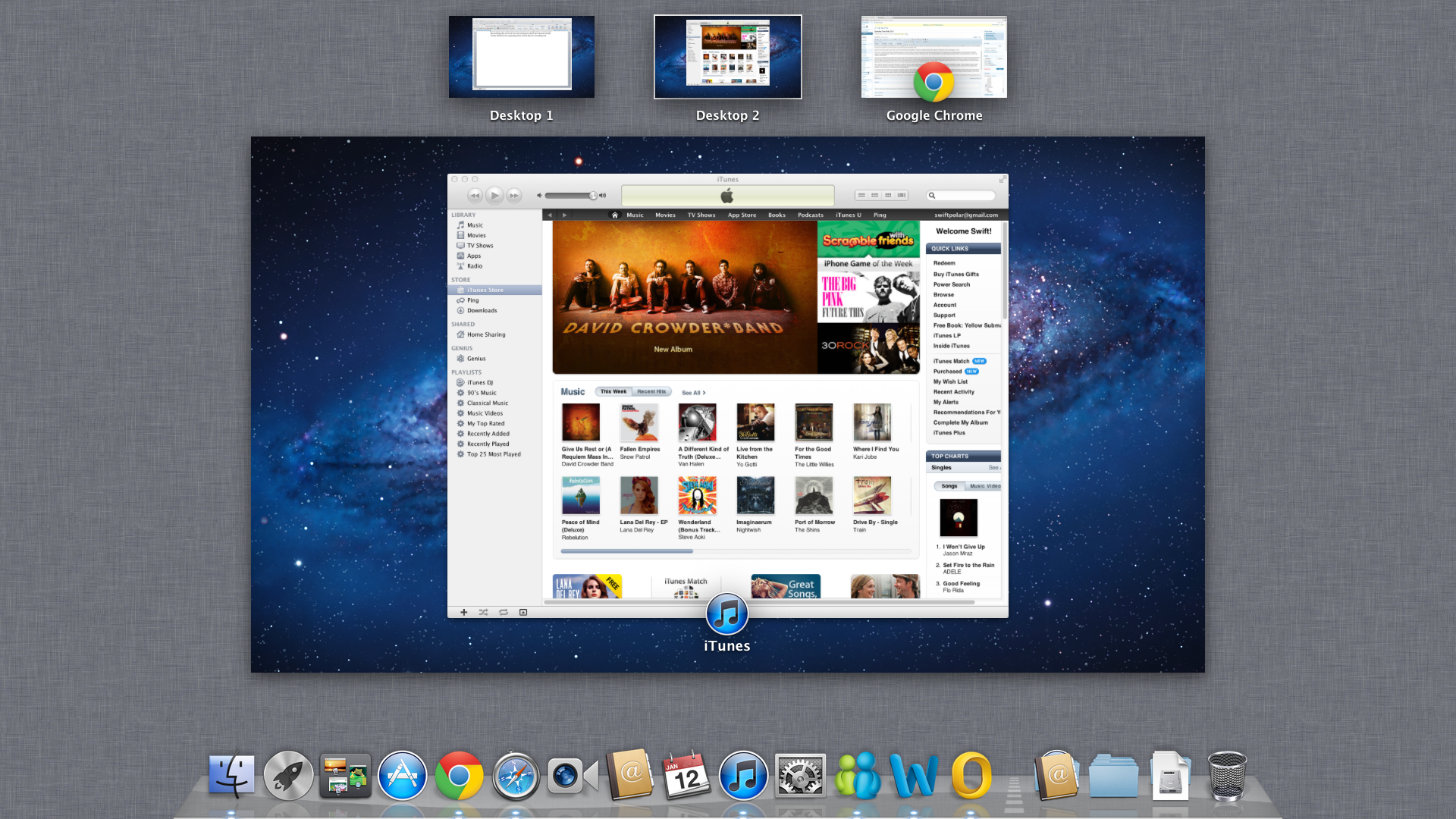This screenshot has height=819, width=1456.
Task: Open FaceTime from the Dock
Action: tap(573, 776)
